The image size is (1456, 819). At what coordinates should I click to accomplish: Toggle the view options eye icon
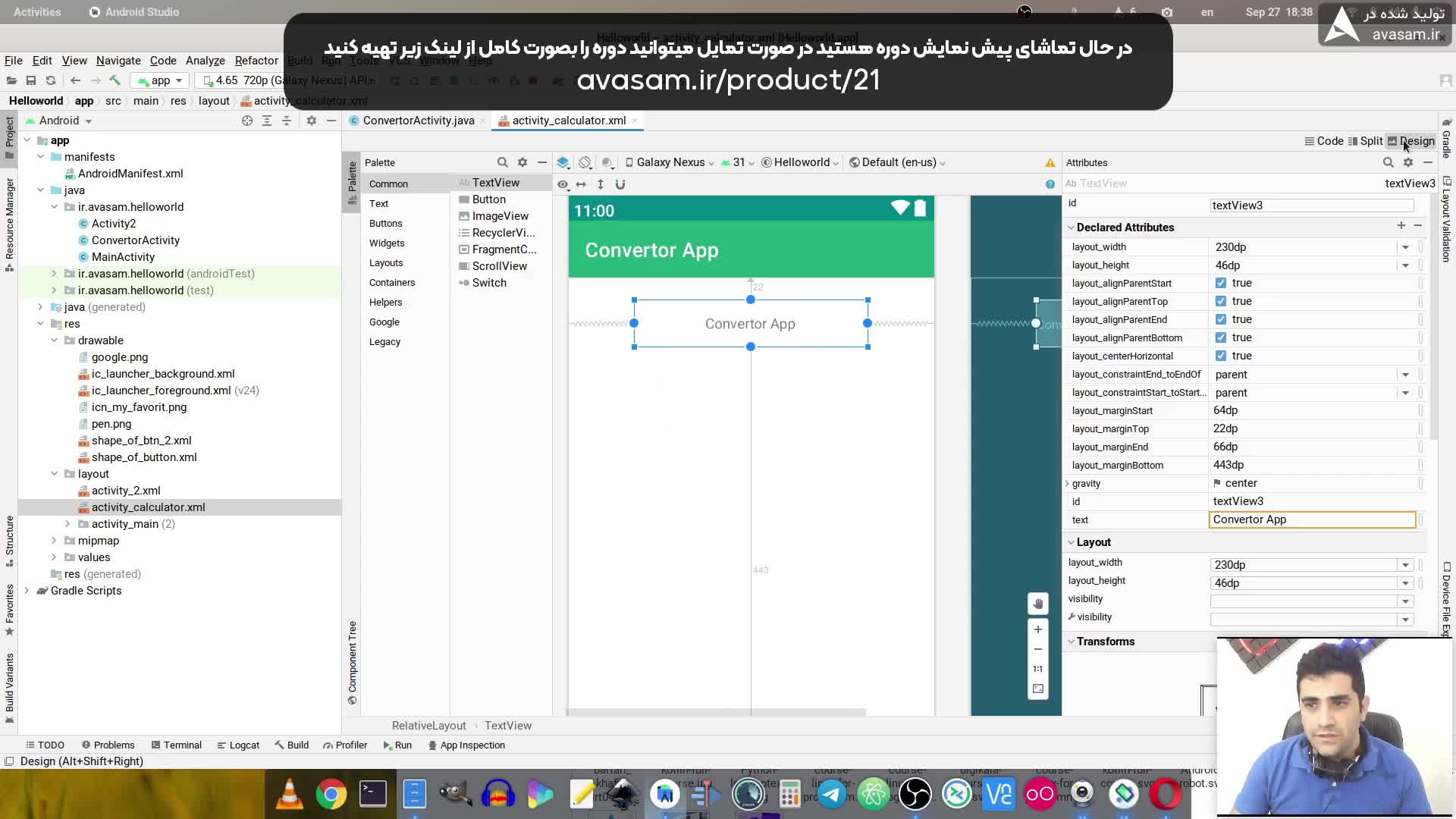[x=562, y=184]
